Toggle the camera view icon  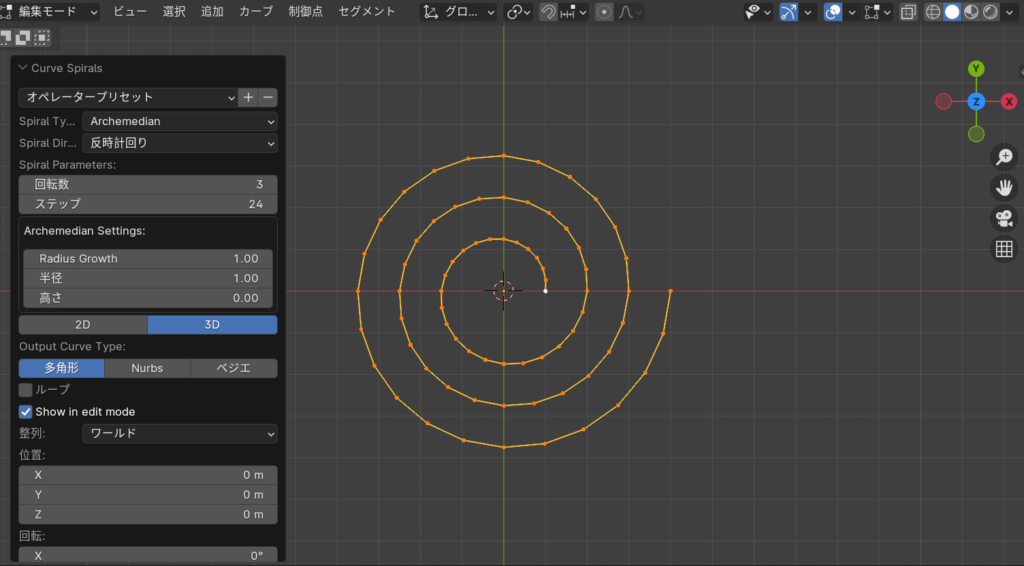[x=1004, y=218]
